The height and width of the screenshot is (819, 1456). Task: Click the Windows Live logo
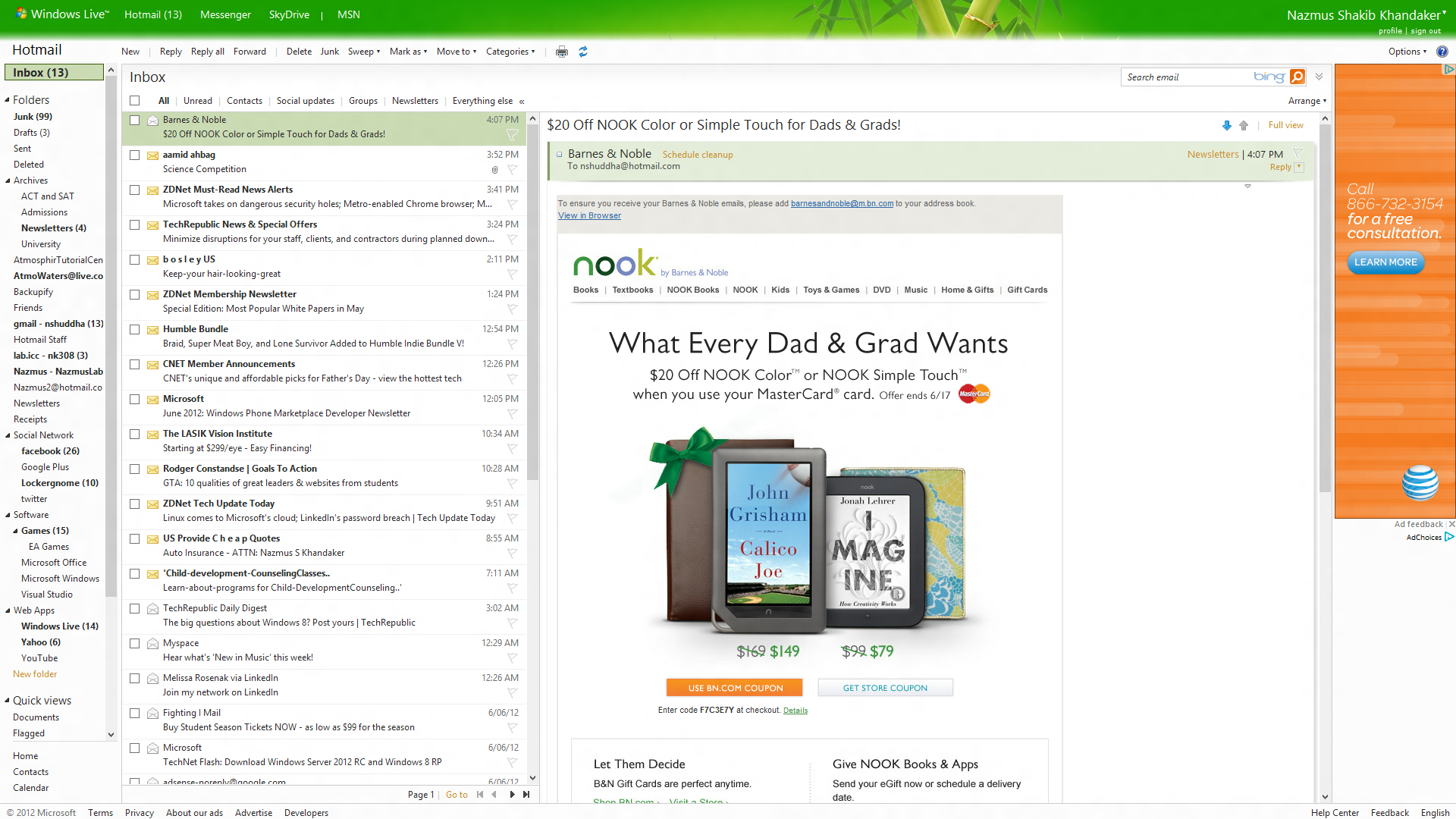pos(63,14)
